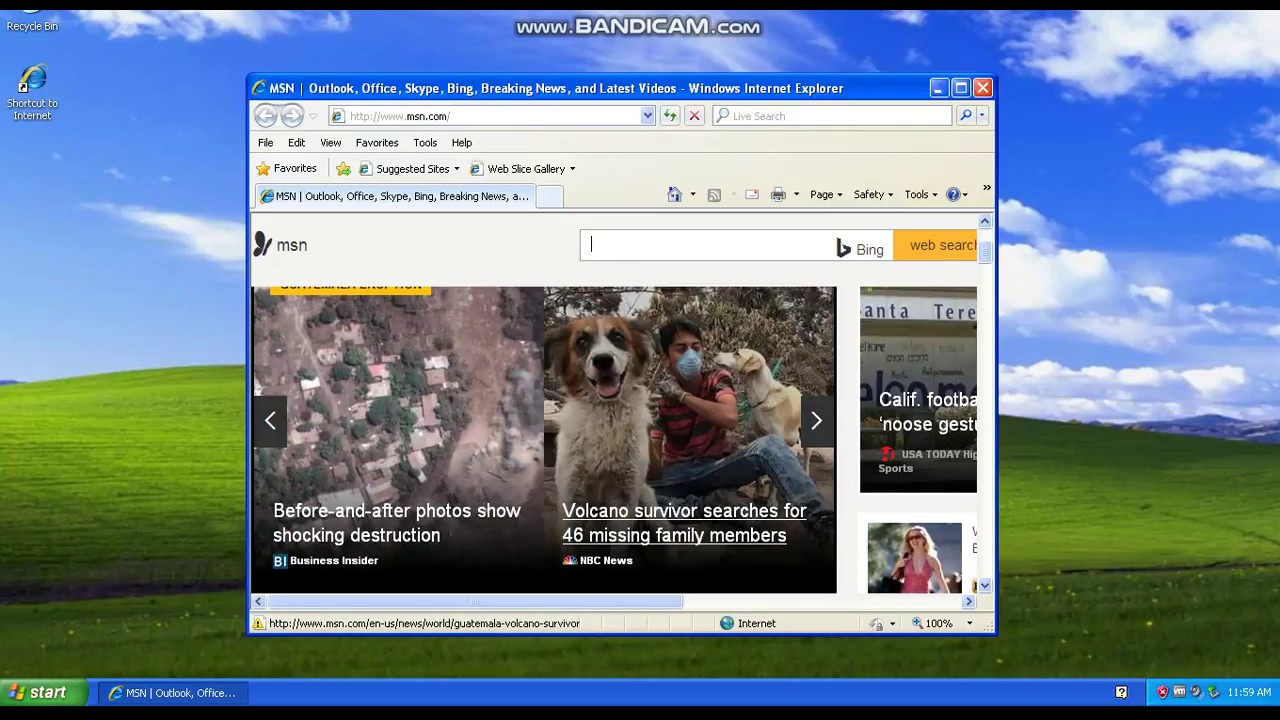Click the Bing logo in search box

pos(860,249)
